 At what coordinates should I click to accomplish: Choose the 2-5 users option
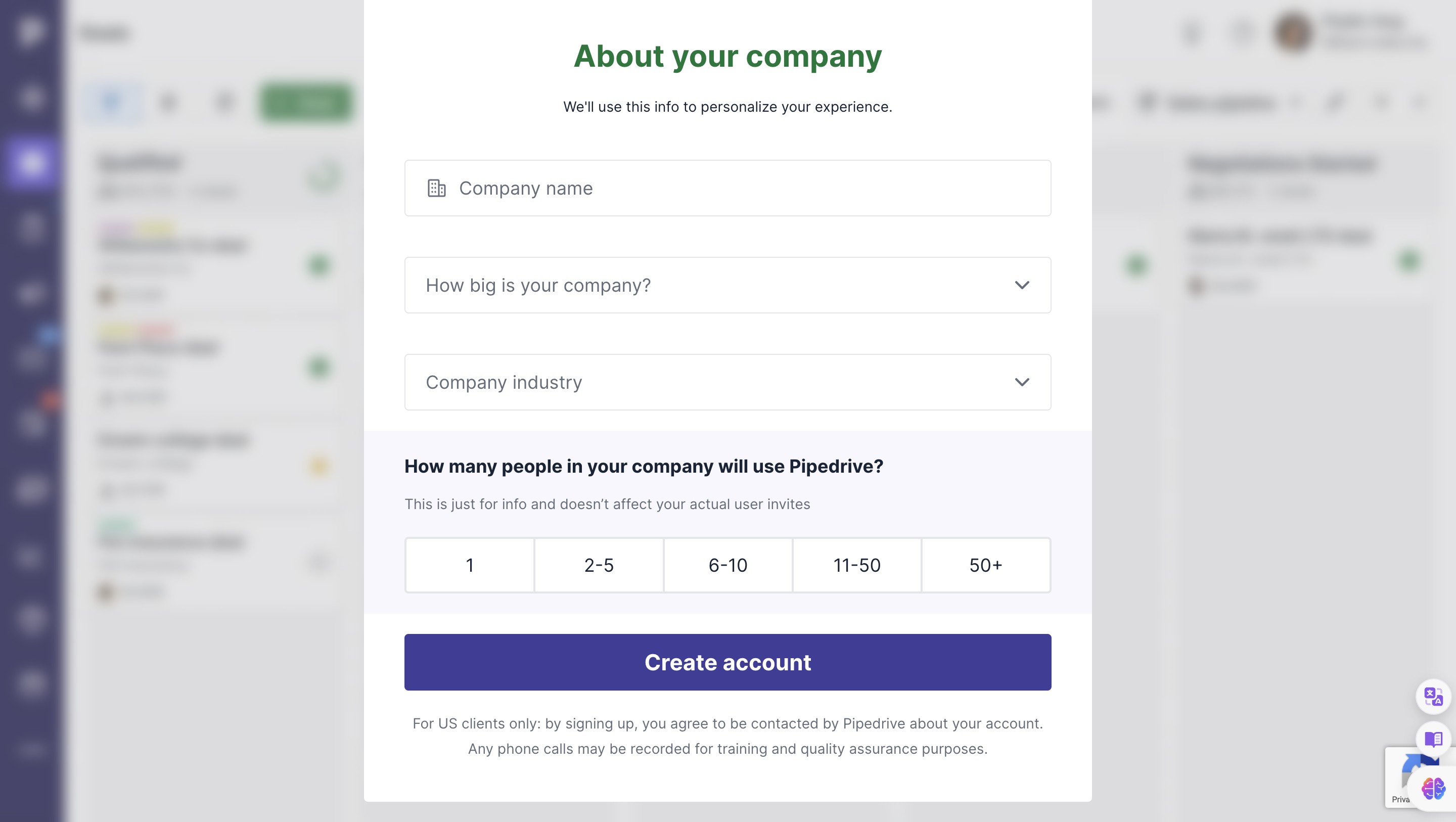[x=599, y=565]
